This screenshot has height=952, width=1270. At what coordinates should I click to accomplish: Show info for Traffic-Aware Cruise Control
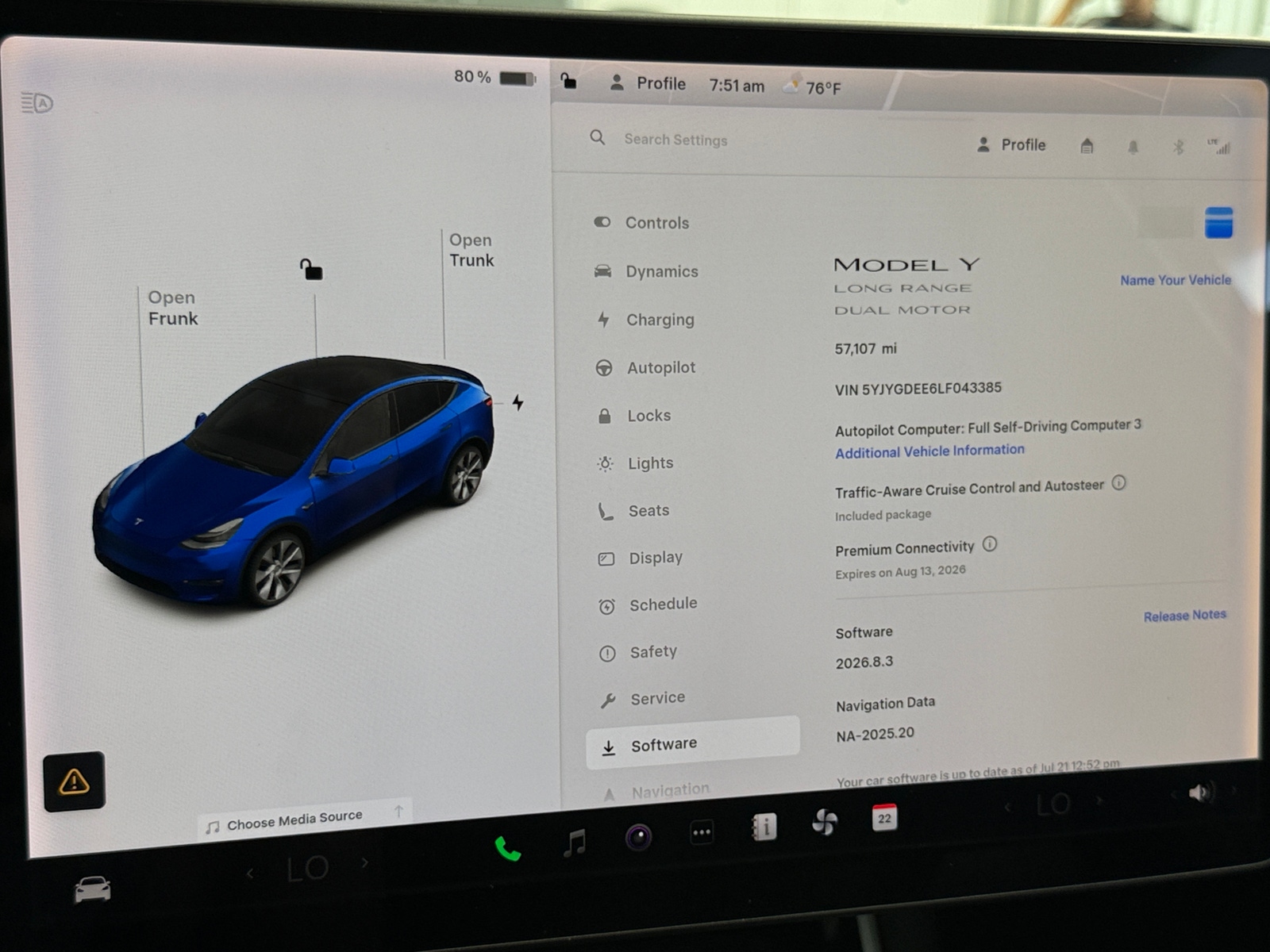pos(1118,482)
